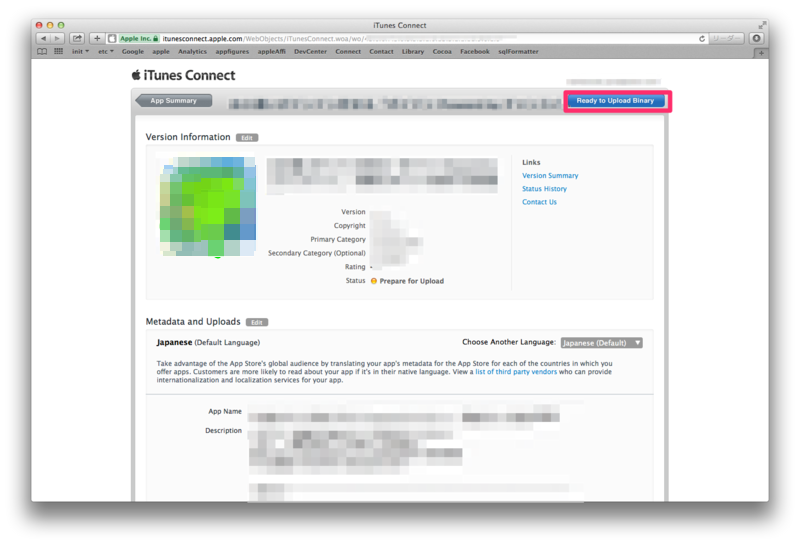Screen dimensions: 800x545
Task: Open the Status History link
Action: pos(544,189)
